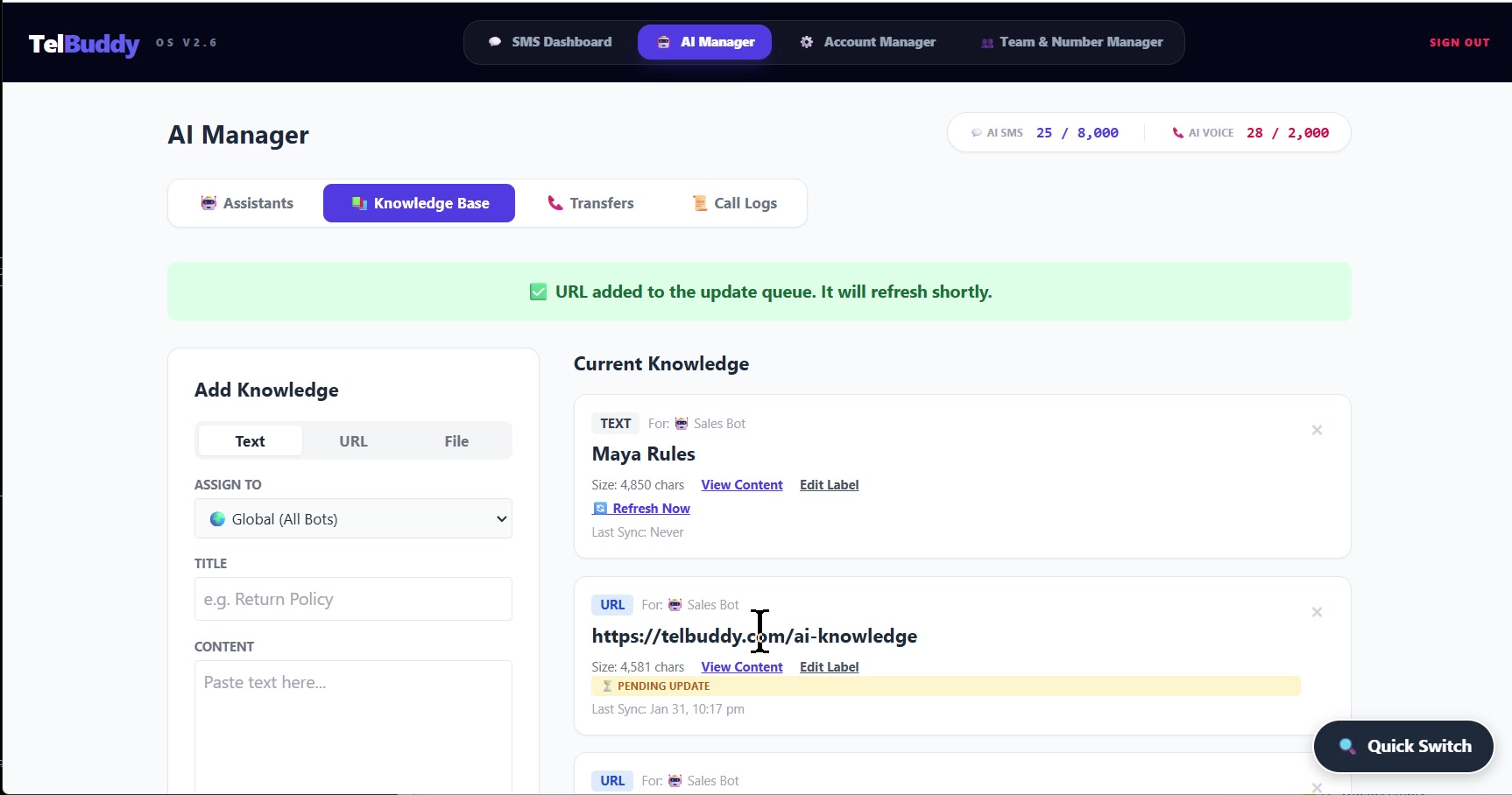
Task: Click the hourglass icon in Pending Update
Action: click(607, 686)
